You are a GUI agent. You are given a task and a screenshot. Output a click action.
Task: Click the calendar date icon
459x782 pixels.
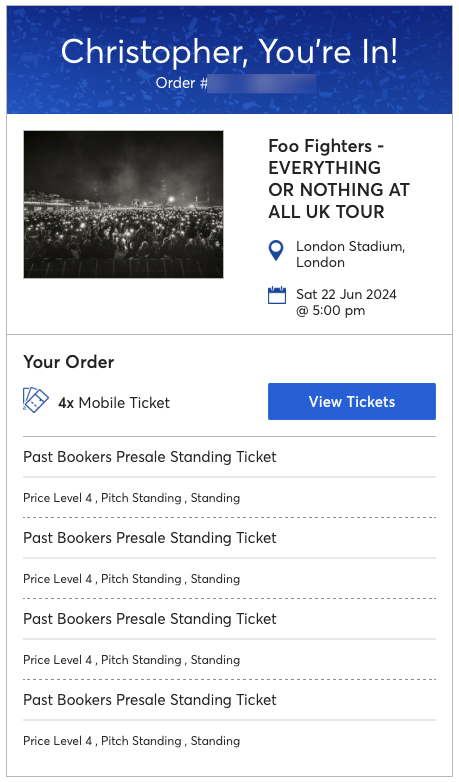coord(277,295)
